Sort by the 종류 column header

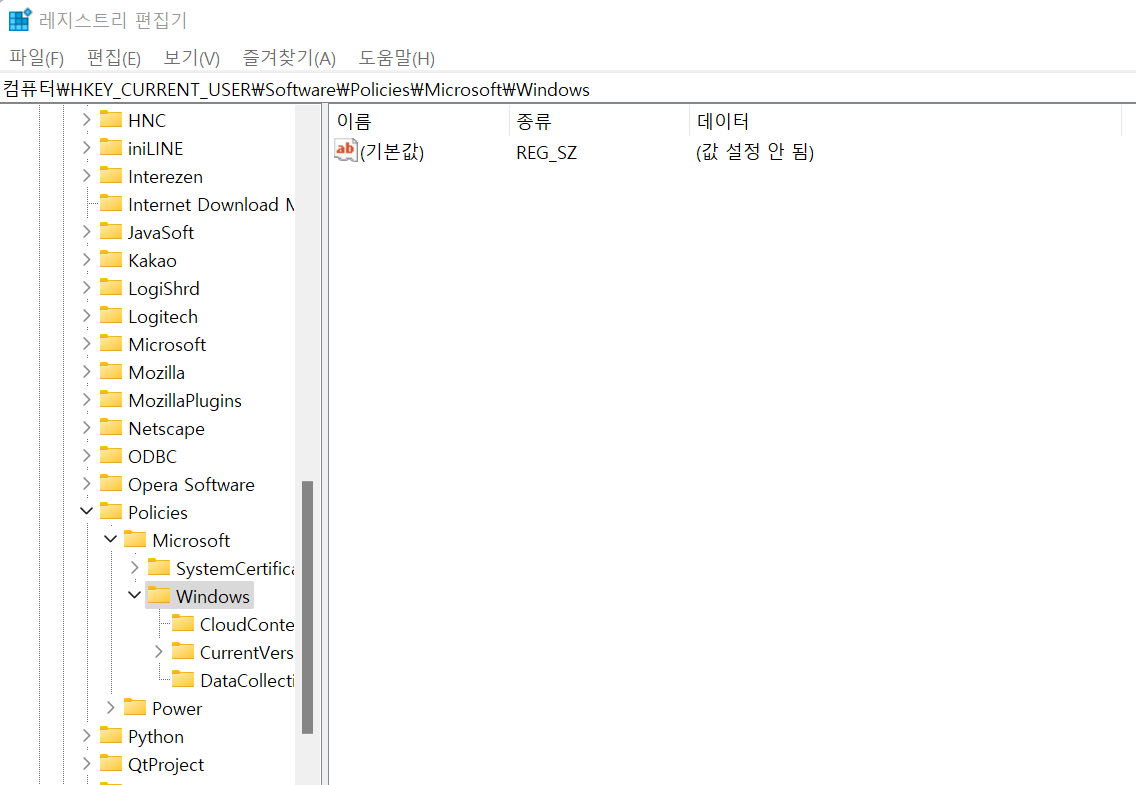[599, 121]
